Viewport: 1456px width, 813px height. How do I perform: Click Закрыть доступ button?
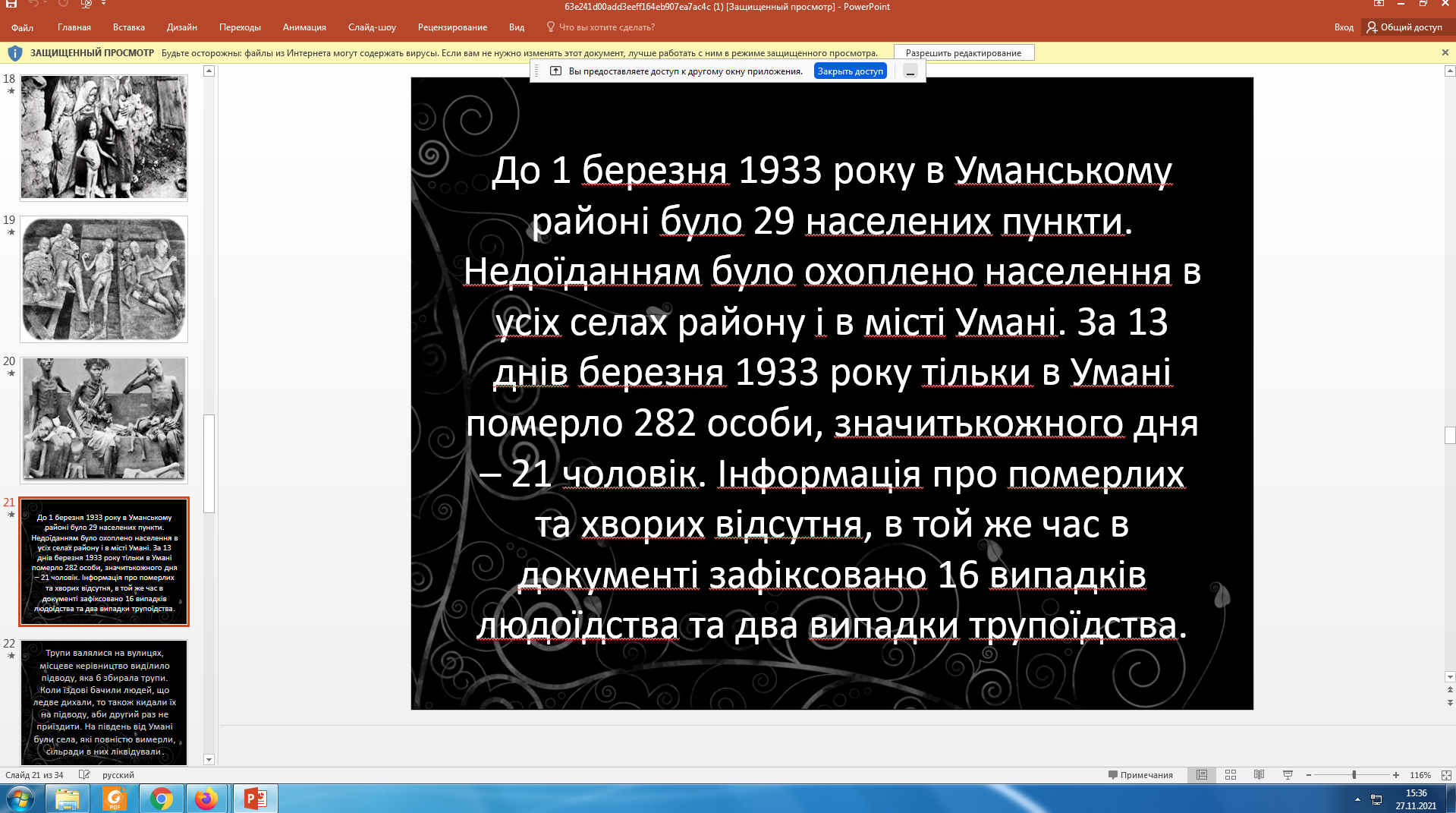point(850,71)
